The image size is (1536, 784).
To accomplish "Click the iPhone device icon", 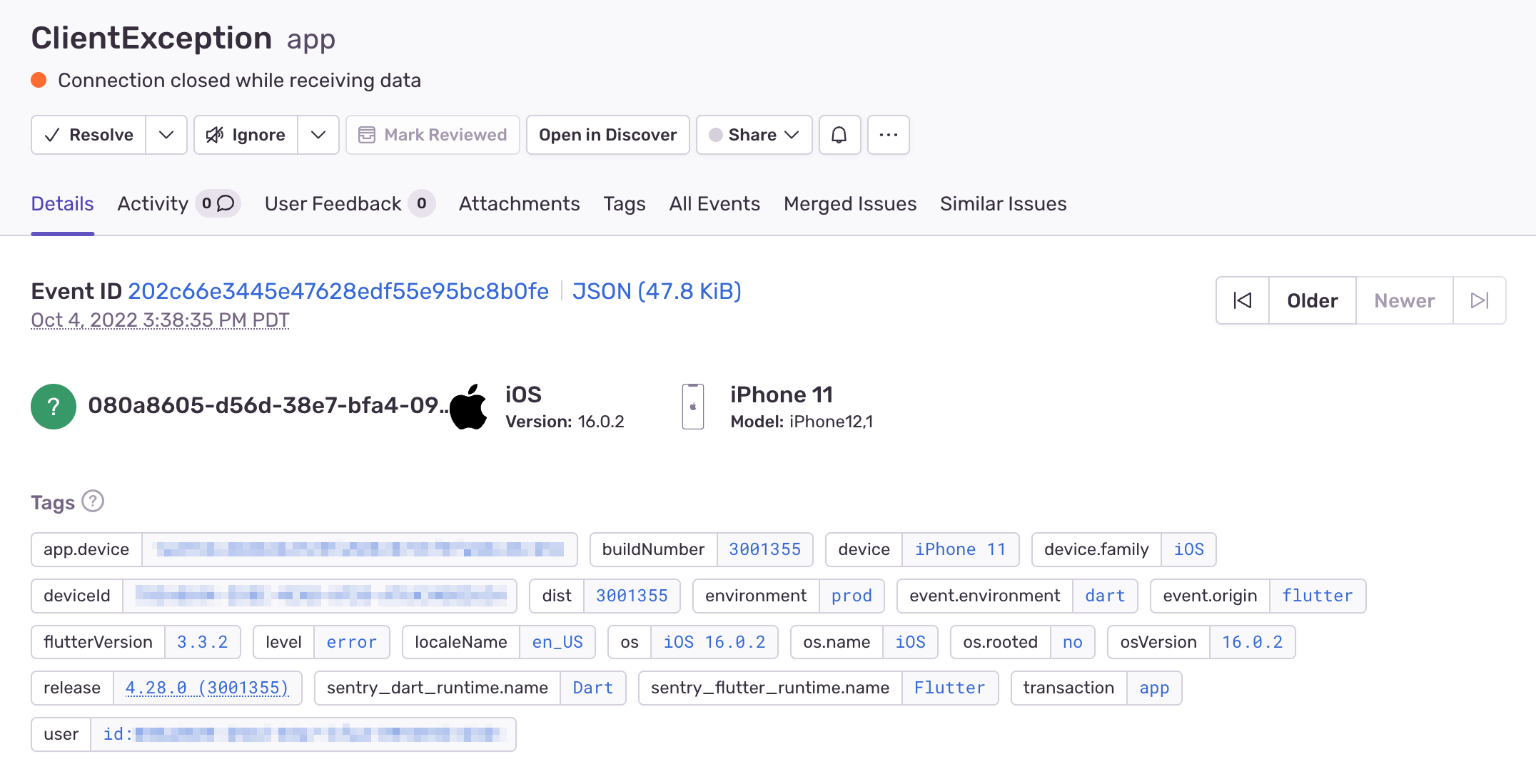I will point(692,407).
